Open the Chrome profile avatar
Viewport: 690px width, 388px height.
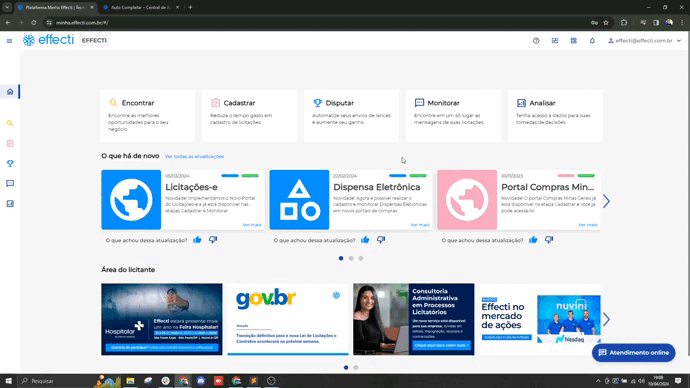(669, 22)
